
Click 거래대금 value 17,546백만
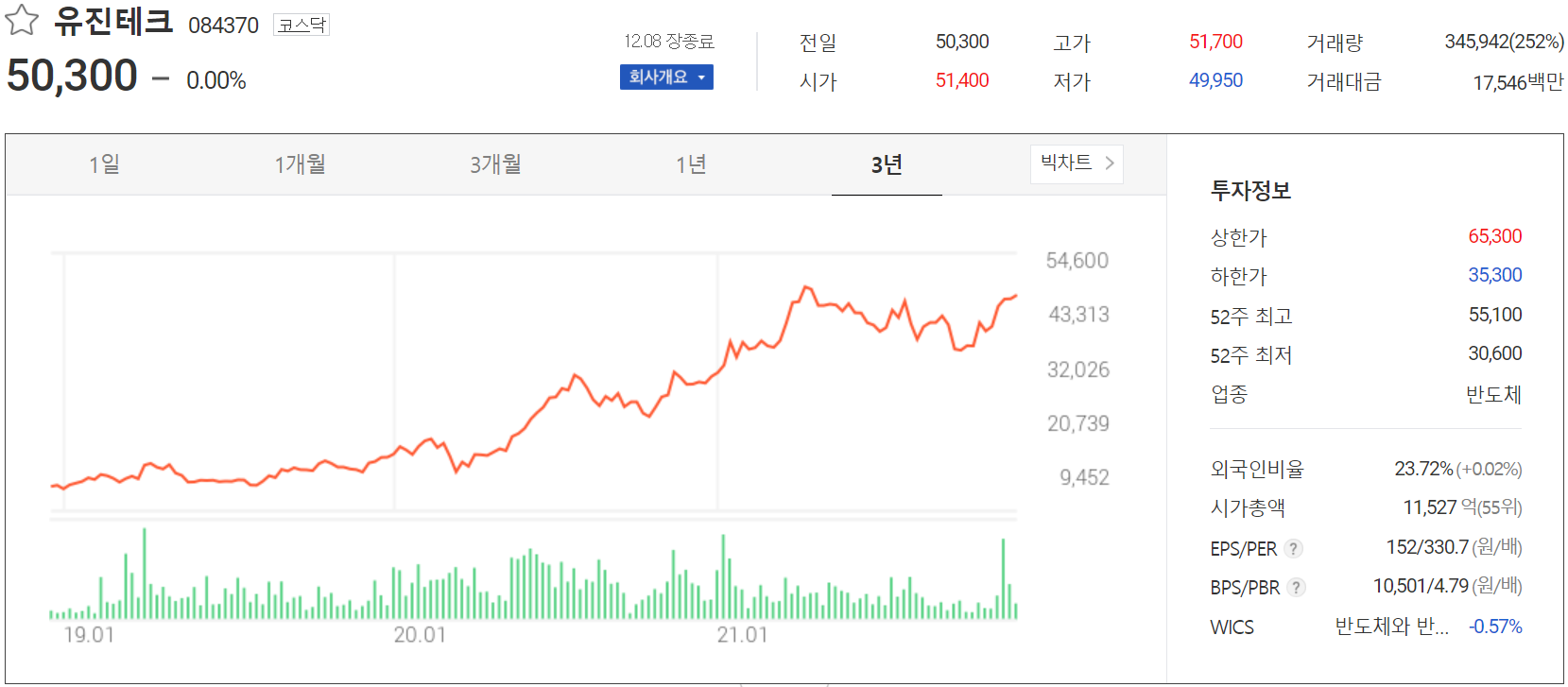point(1518,82)
